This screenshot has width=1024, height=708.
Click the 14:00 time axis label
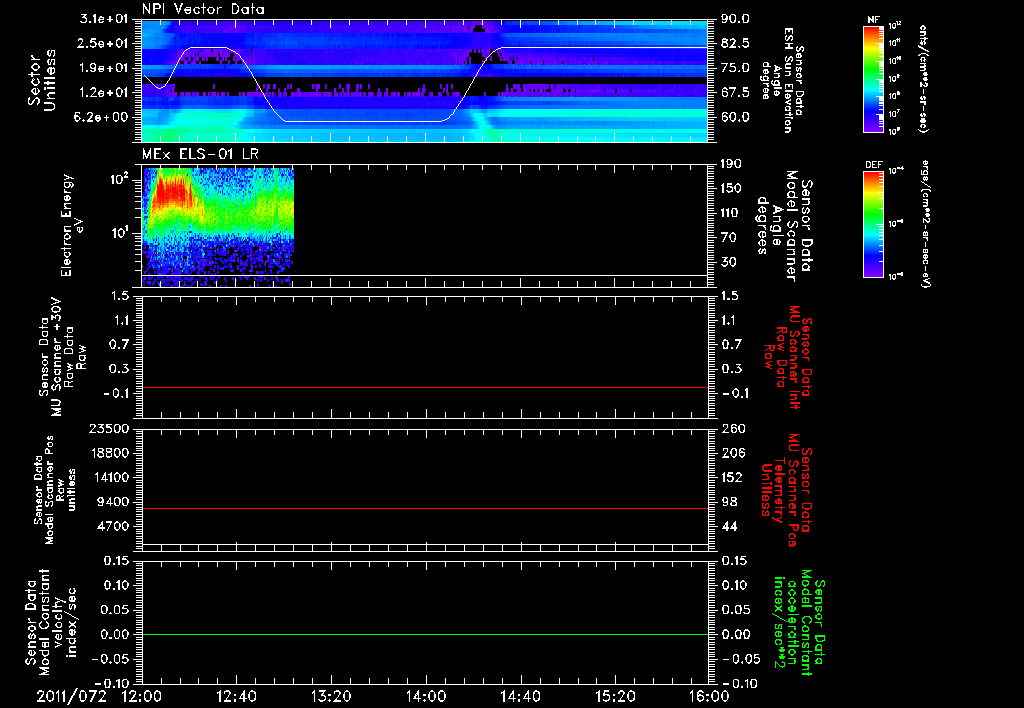426,696
